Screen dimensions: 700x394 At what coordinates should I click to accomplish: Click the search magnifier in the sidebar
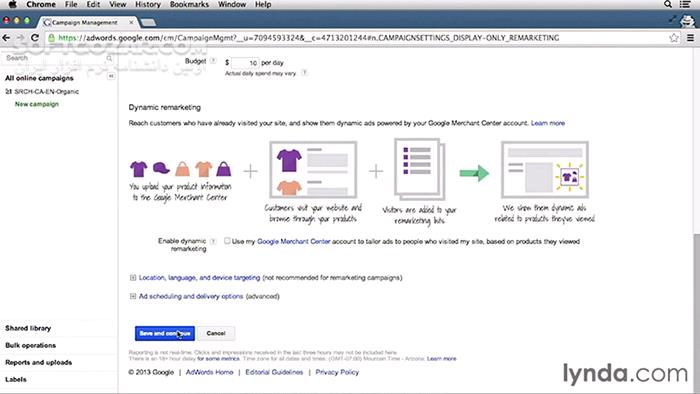109,58
